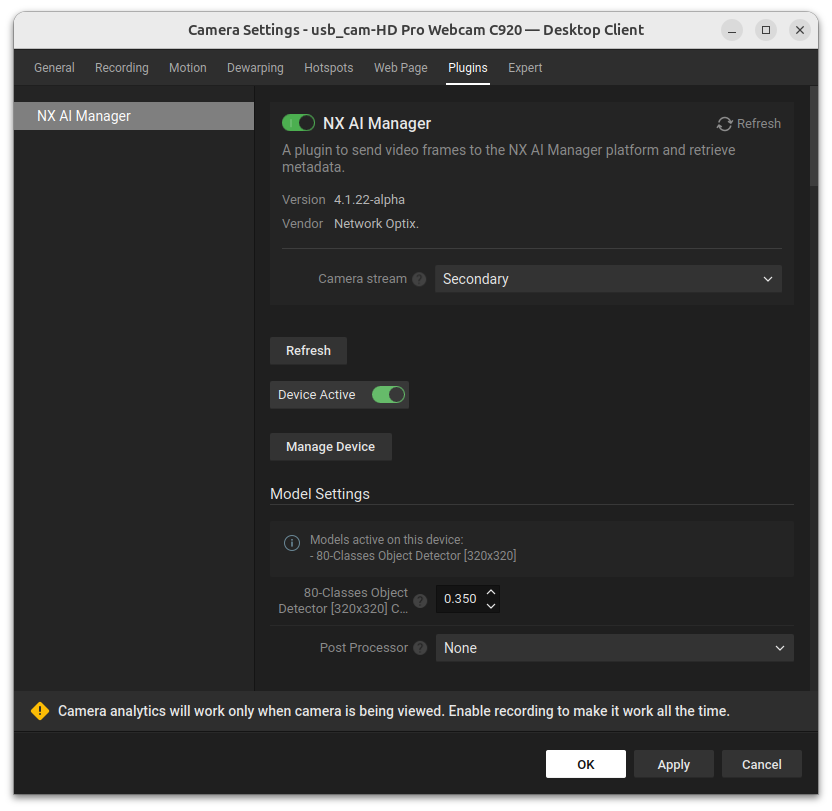
Task: Click the Cancel button
Action: point(761,764)
